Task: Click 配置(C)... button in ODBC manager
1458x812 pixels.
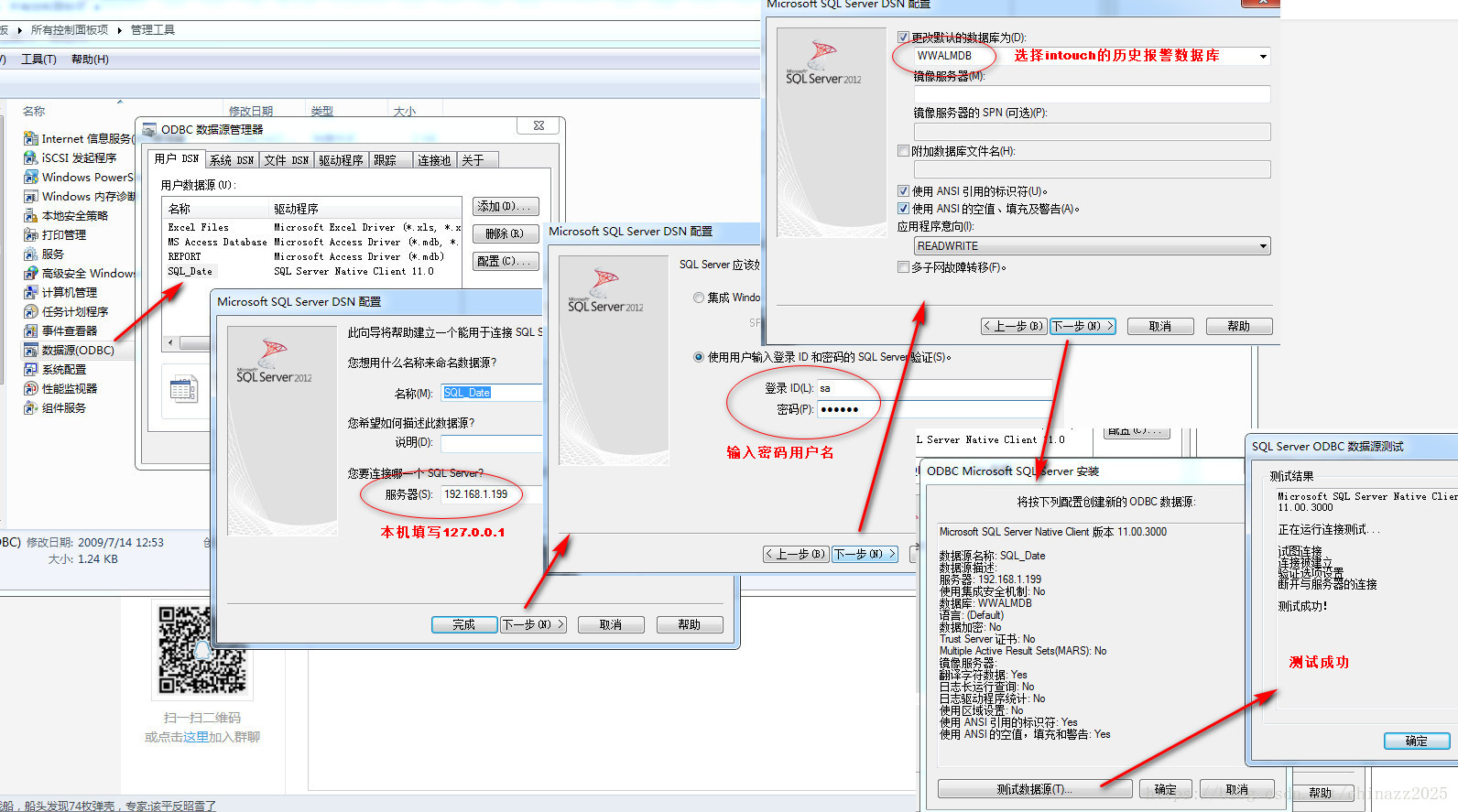Action: pos(506,262)
